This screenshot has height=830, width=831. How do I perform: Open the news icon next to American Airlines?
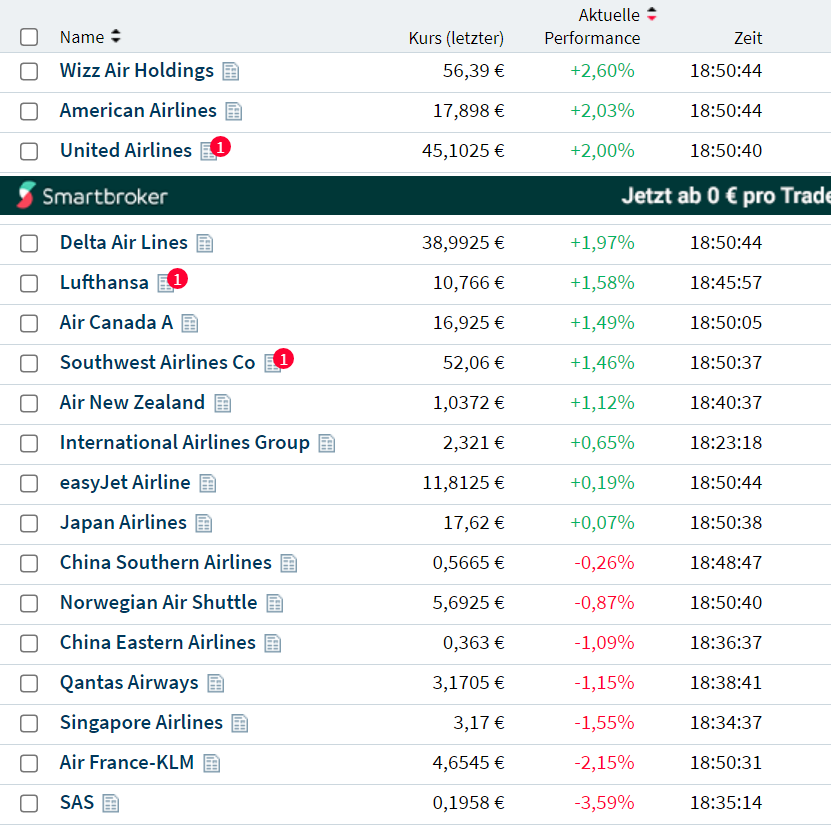[x=234, y=111]
